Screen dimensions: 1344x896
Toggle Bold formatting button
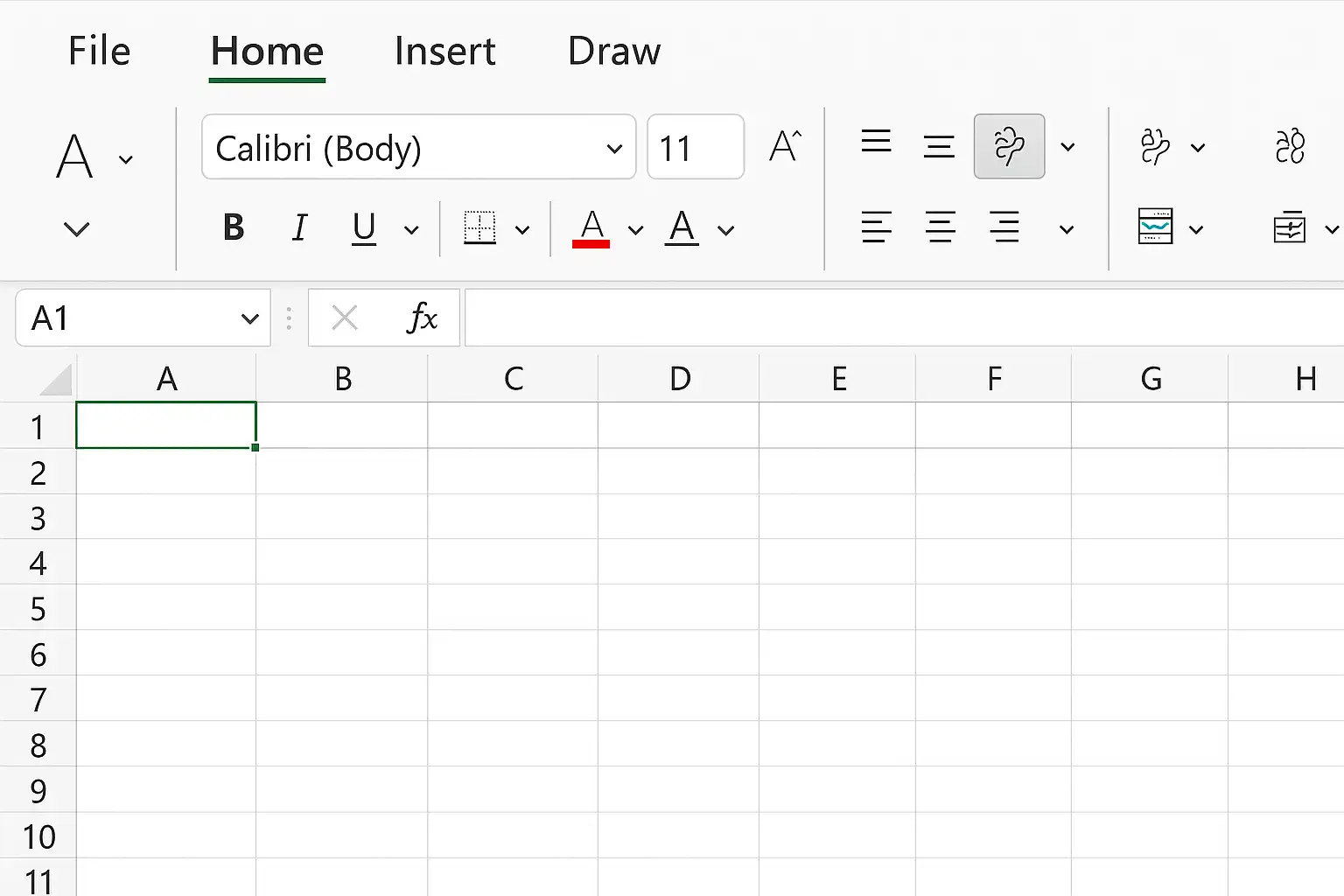tap(234, 227)
